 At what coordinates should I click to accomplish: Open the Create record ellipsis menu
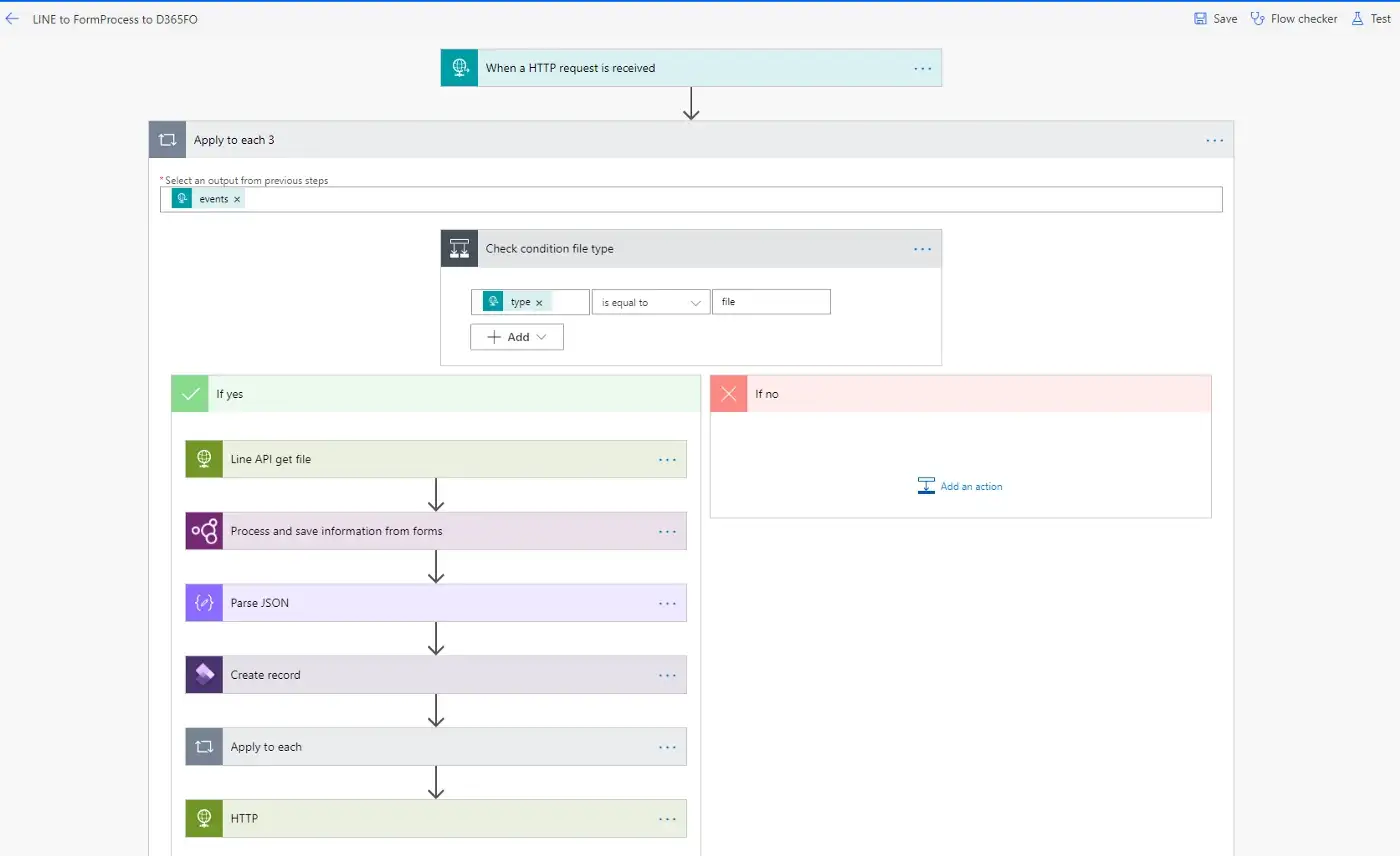click(668, 675)
